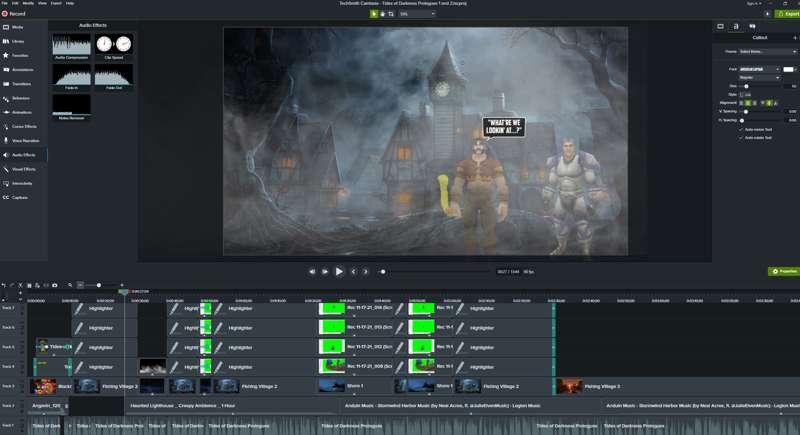
Task: Open the Behaviors tab
Action: point(17,98)
